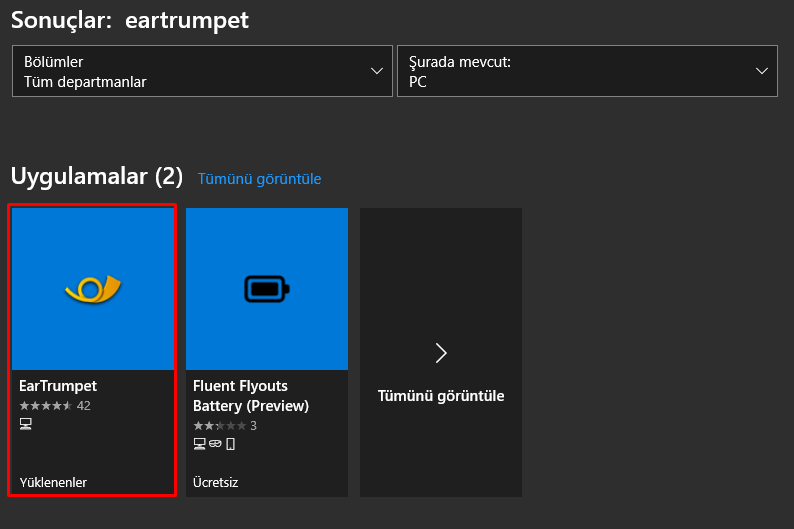Open the Şurada mevcut platform dropdown
The image size is (794, 529).
[587, 71]
